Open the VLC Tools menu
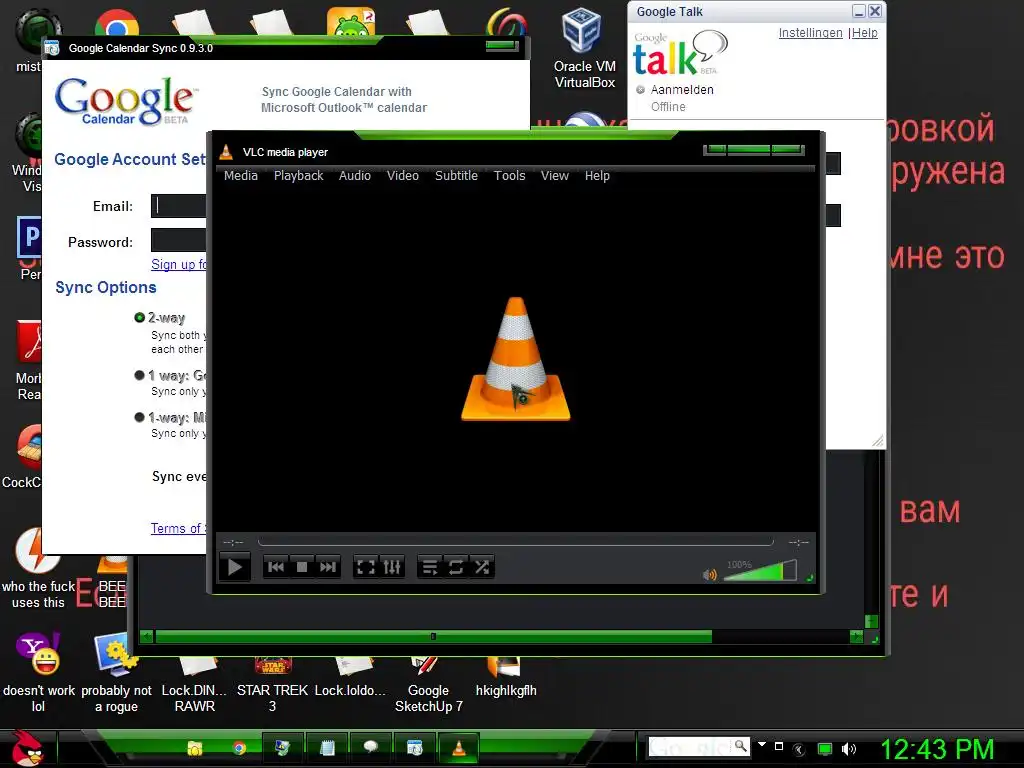The image size is (1024, 768). pyautogui.click(x=509, y=176)
